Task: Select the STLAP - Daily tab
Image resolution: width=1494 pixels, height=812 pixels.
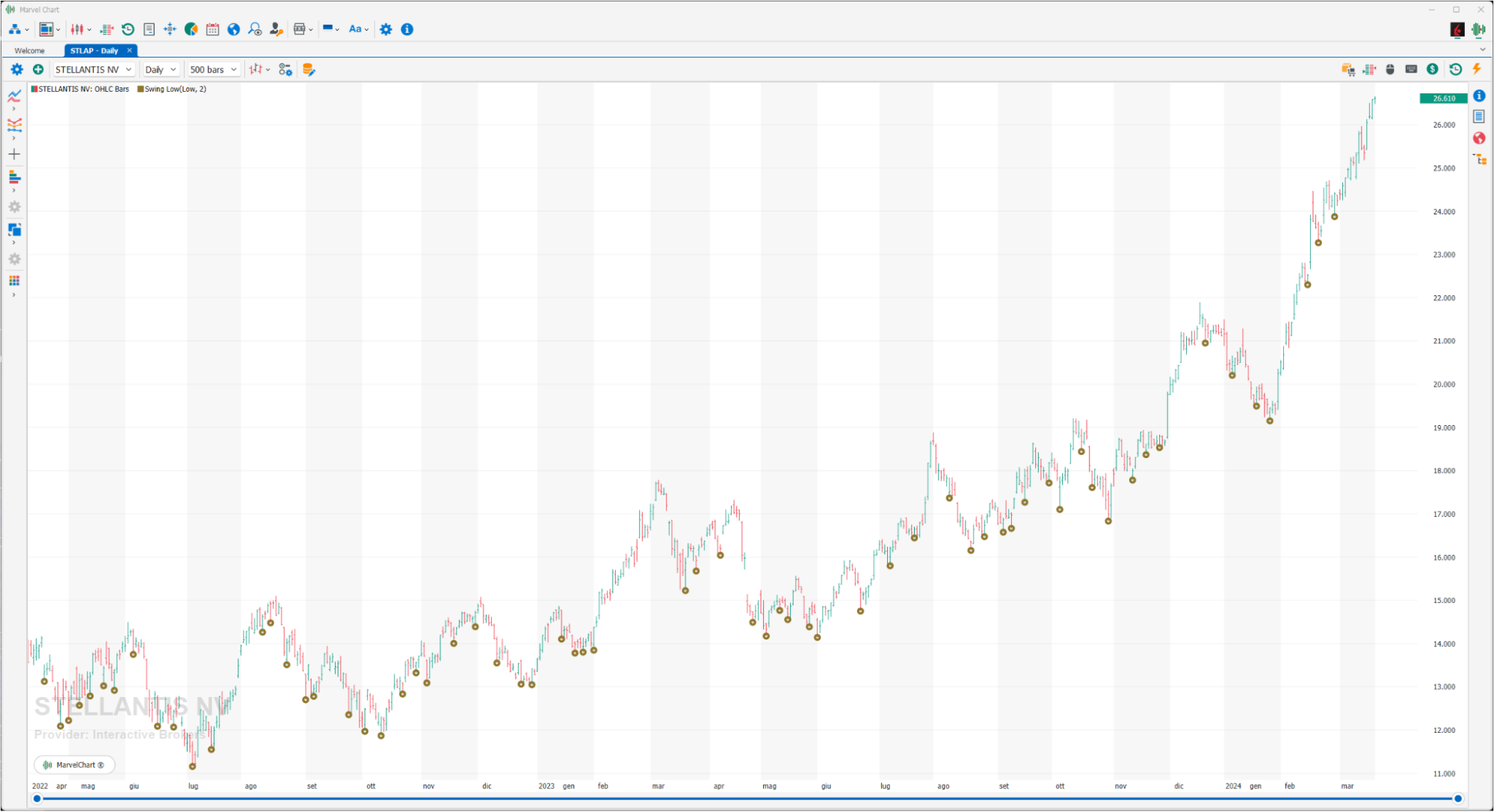Action: (x=94, y=51)
